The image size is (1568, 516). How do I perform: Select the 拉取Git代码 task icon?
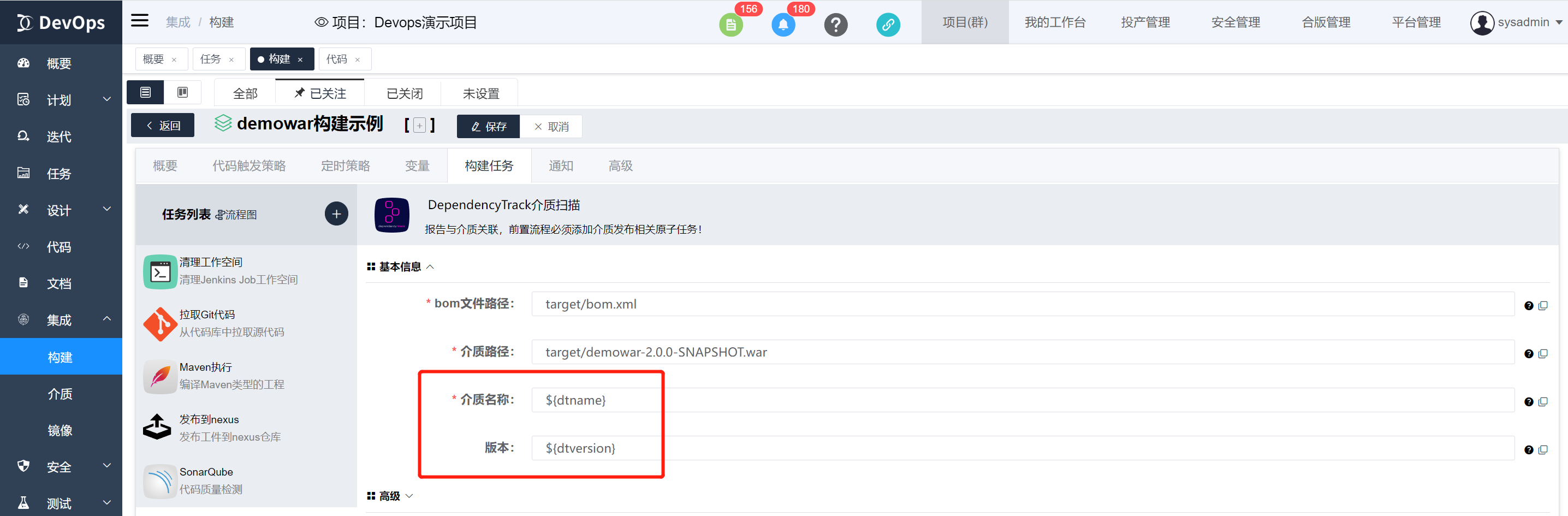pyautogui.click(x=160, y=324)
